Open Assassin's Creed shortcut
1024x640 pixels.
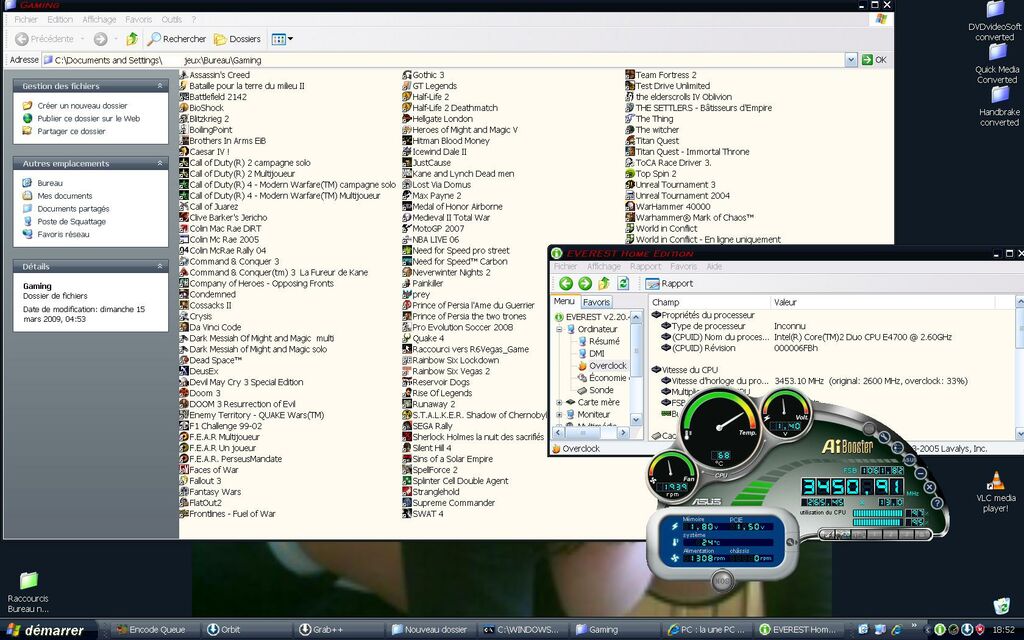coord(215,74)
